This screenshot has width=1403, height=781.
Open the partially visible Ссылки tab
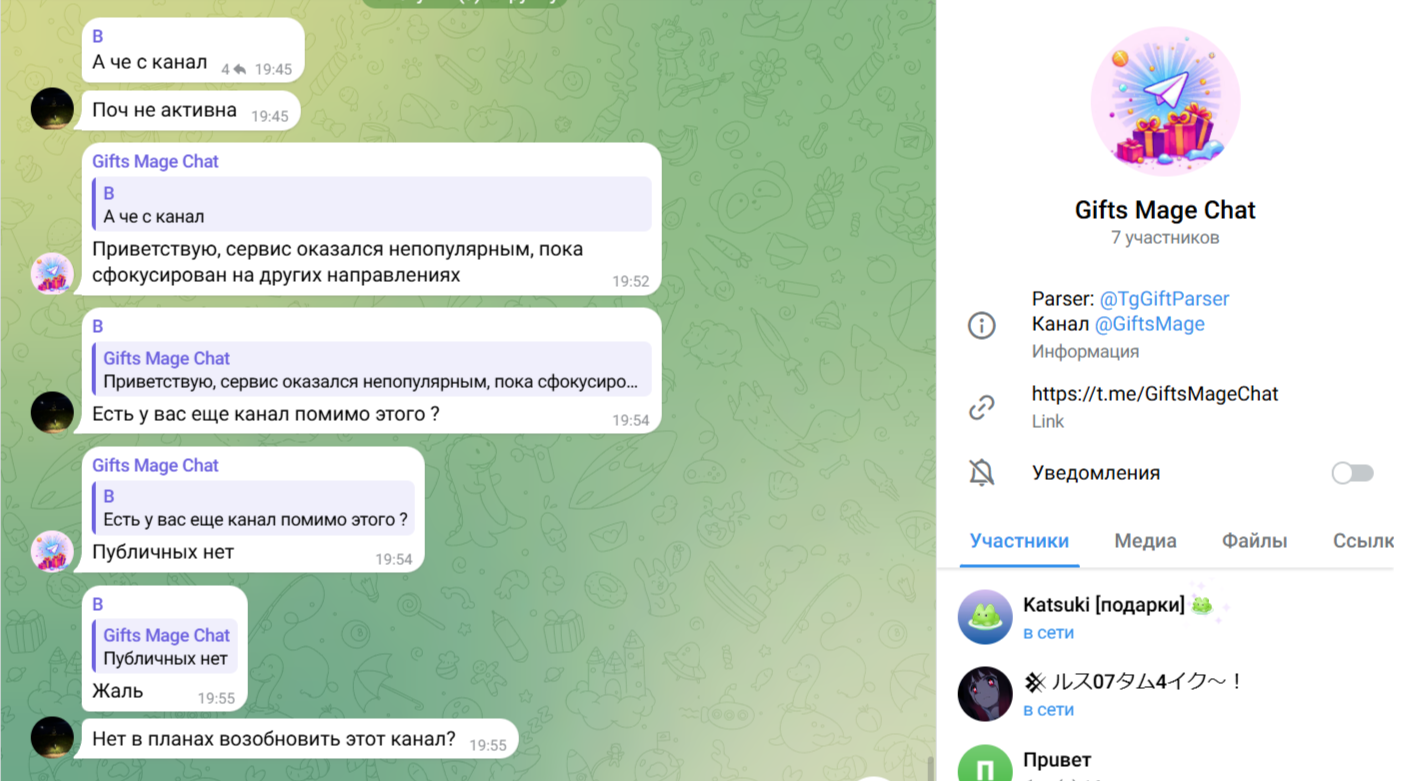click(1363, 541)
